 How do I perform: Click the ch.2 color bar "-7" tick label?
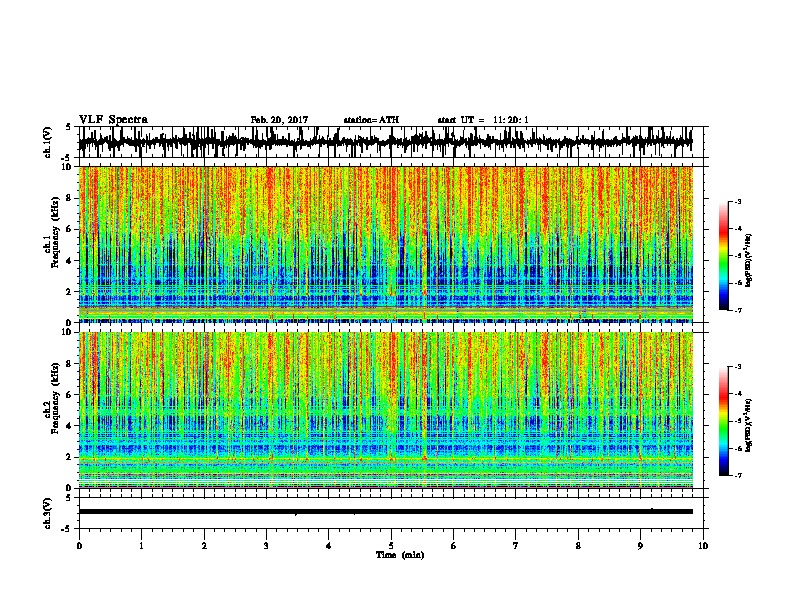pos(738,476)
